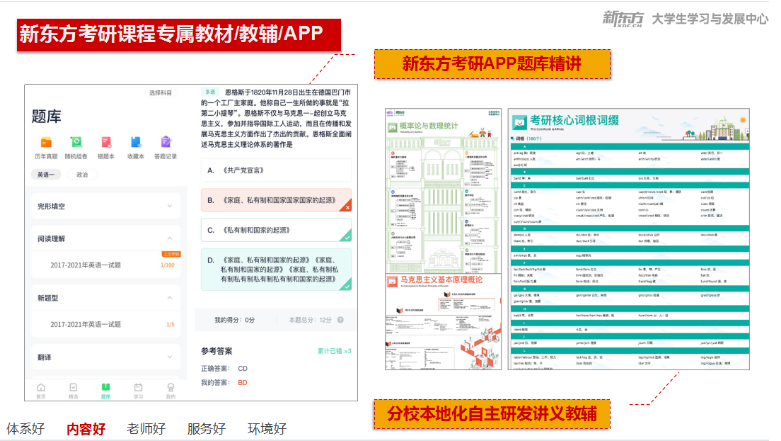The image size is (781, 441).
Task: Click the 题库 page title
Action: point(46,117)
